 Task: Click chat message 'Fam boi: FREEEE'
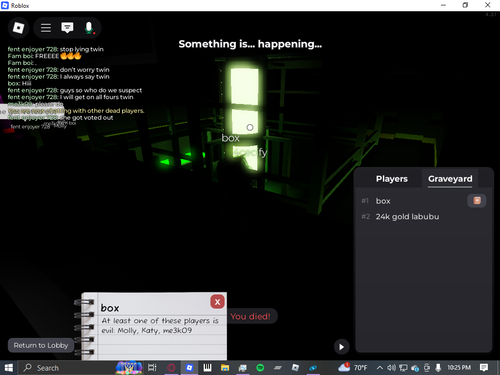pos(44,56)
